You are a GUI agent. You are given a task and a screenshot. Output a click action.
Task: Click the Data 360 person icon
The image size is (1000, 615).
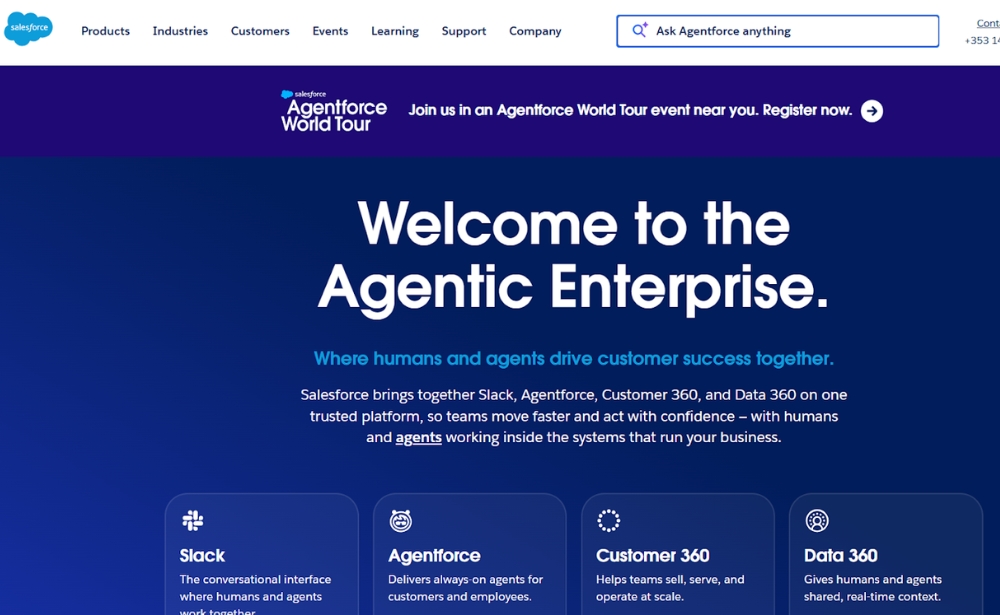point(817,520)
